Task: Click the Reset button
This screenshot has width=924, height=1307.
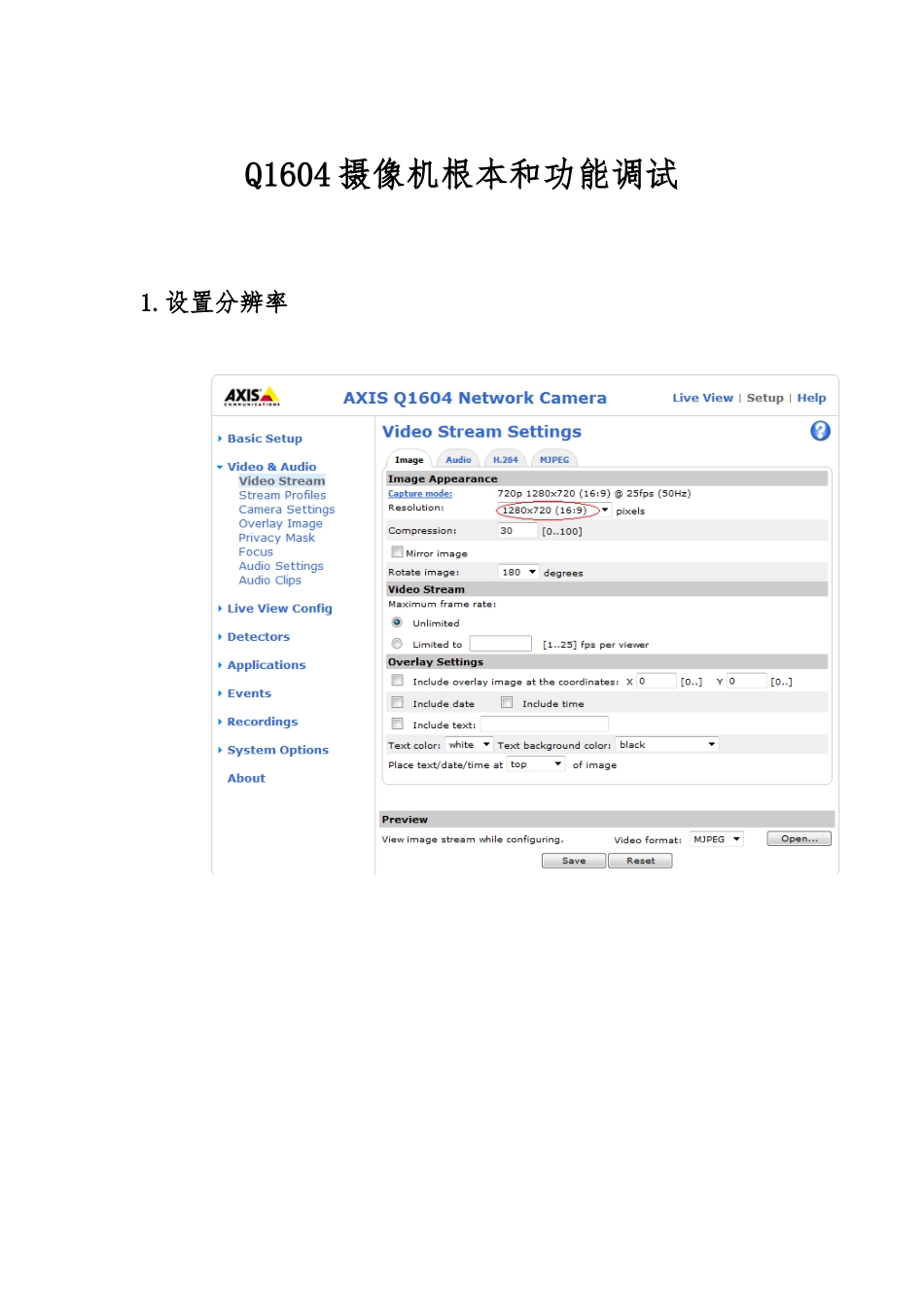Action: pyautogui.click(x=640, y=861)
